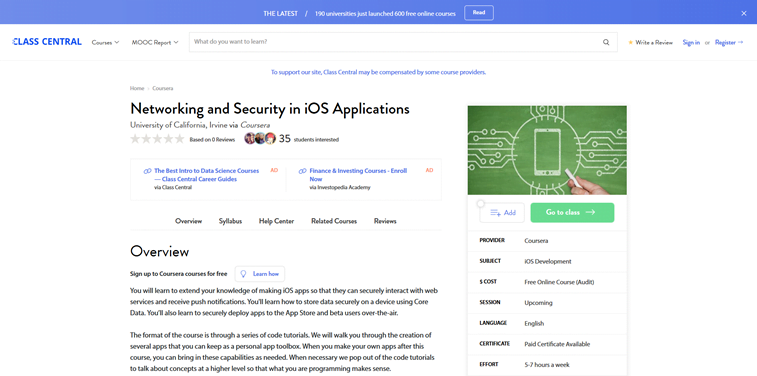Image resolution: width=757 pixels, height=376 pixels.
Task: Click the Paid Certificate Available text
Action: pos(557,344)
